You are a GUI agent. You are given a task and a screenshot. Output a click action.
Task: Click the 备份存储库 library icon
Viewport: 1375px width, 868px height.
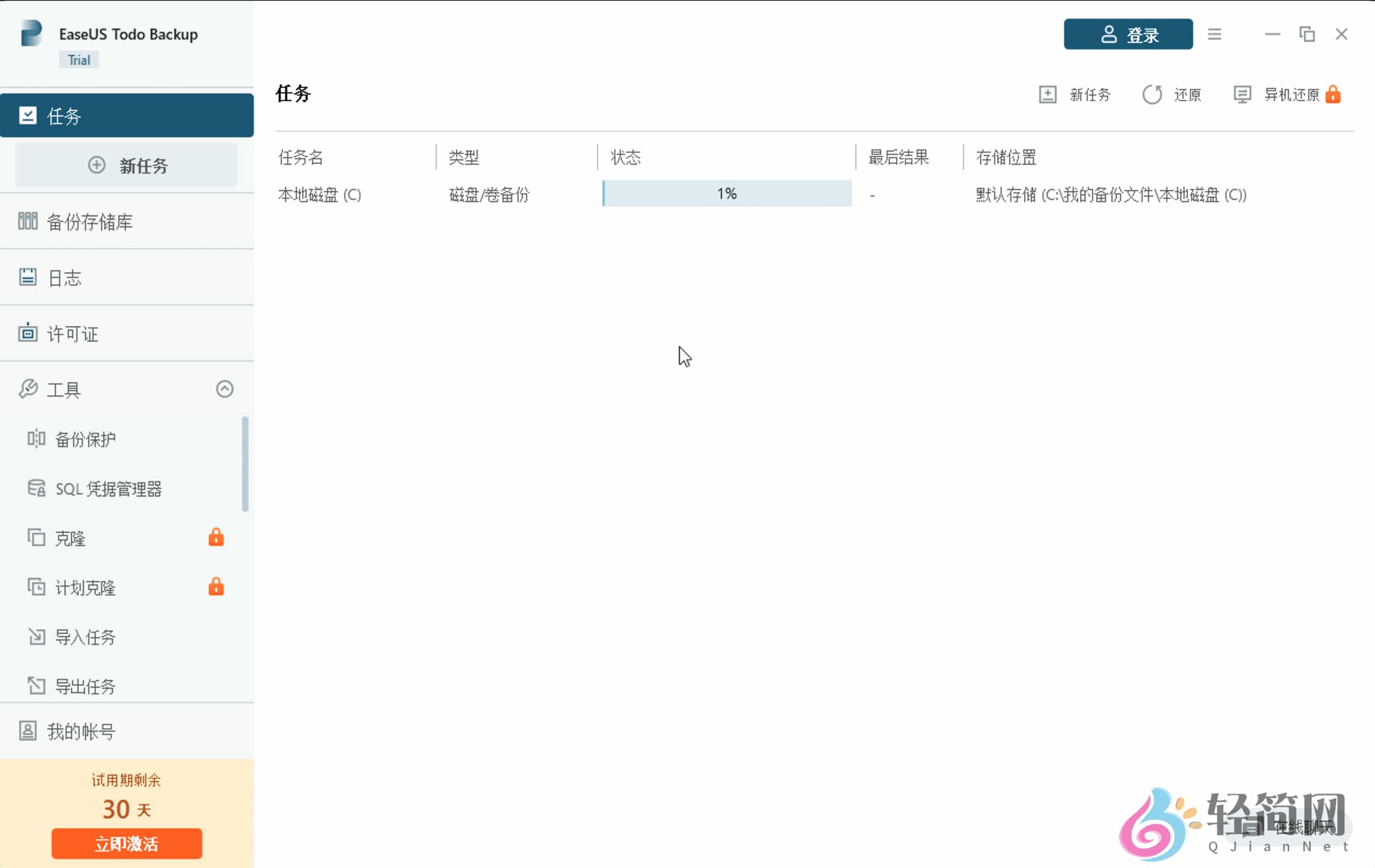click(x=27, y=221)
